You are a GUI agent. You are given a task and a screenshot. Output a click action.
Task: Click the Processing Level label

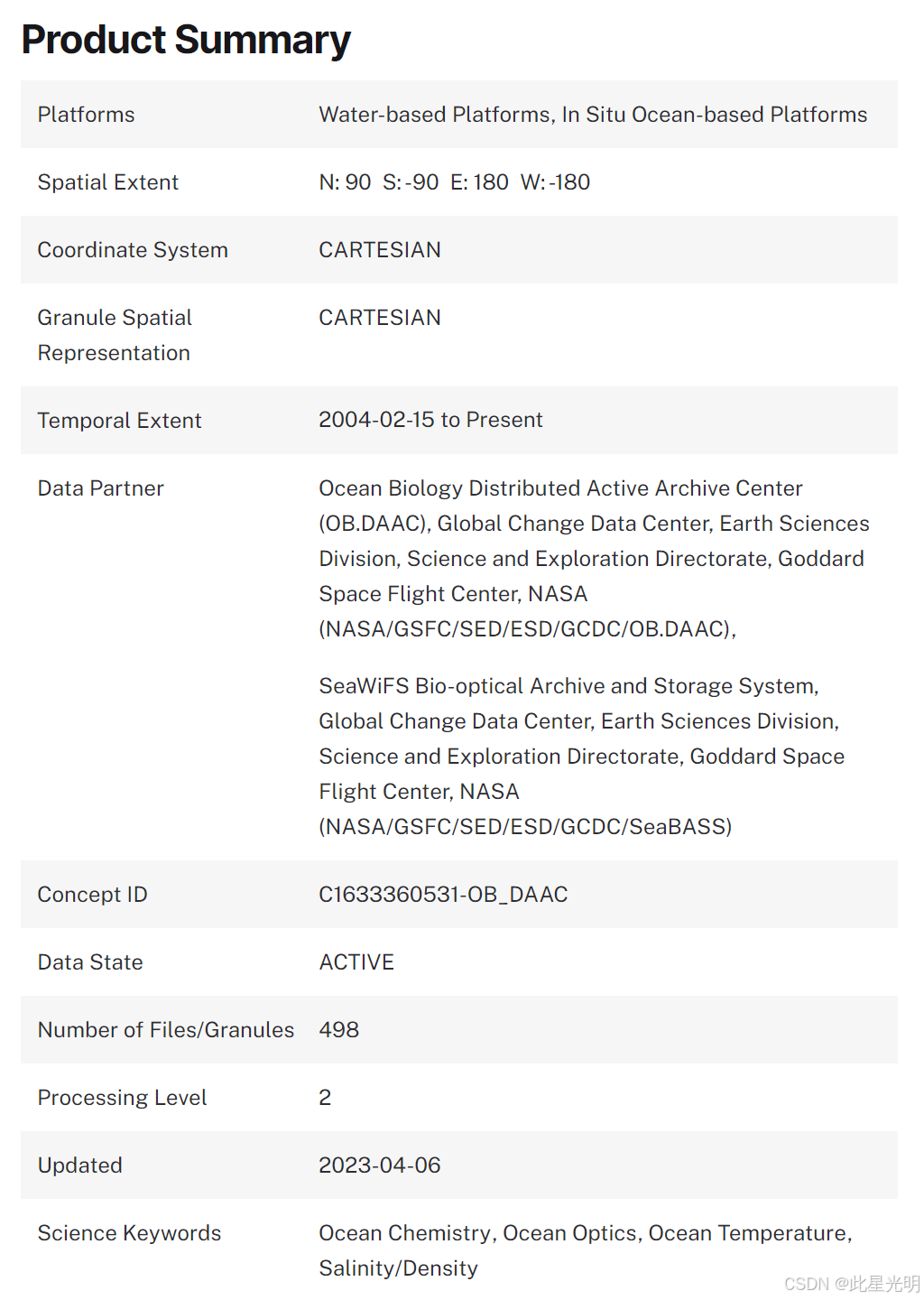click(122, 1098)
